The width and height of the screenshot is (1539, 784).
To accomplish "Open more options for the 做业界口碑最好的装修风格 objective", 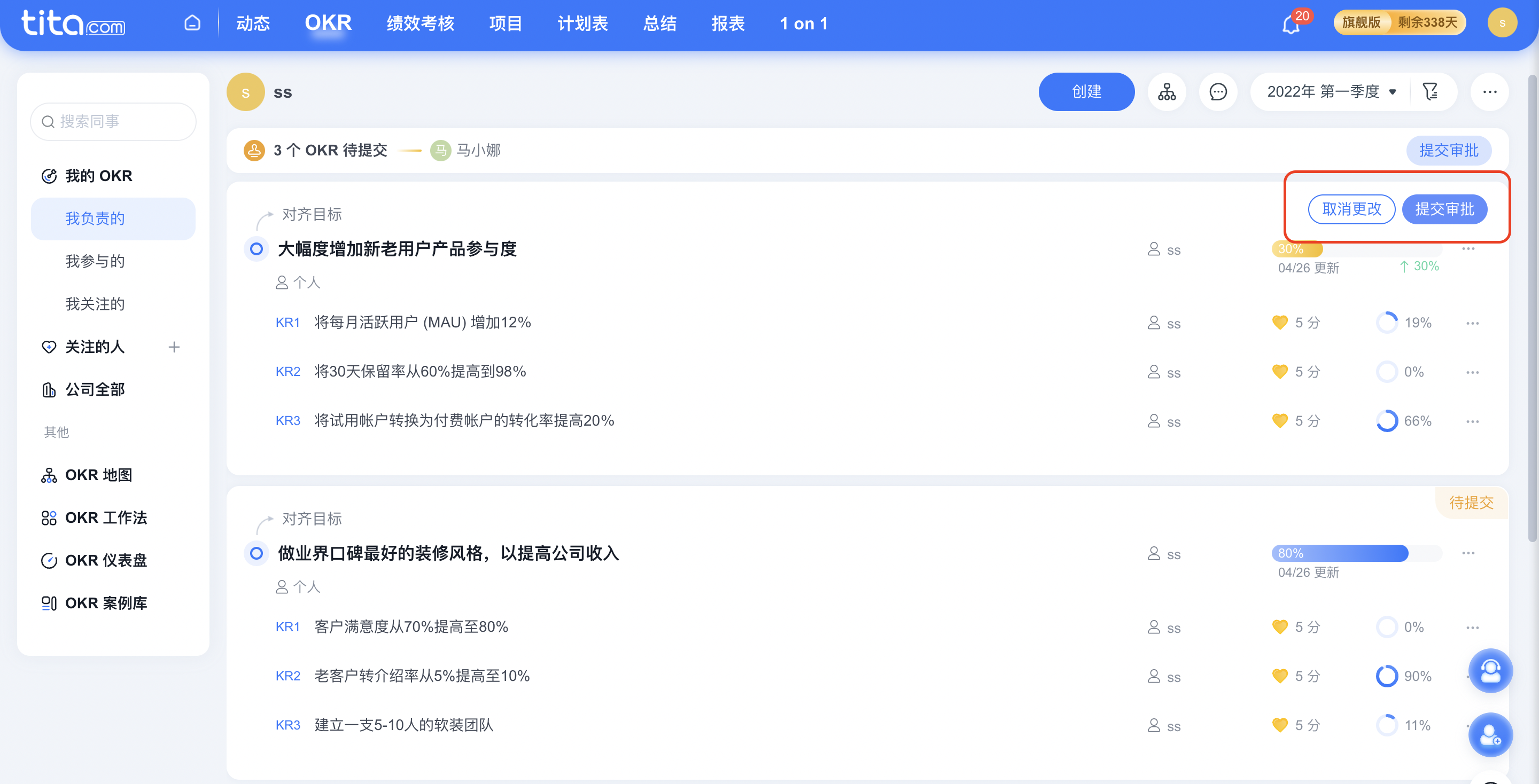I will (1468, 553).
